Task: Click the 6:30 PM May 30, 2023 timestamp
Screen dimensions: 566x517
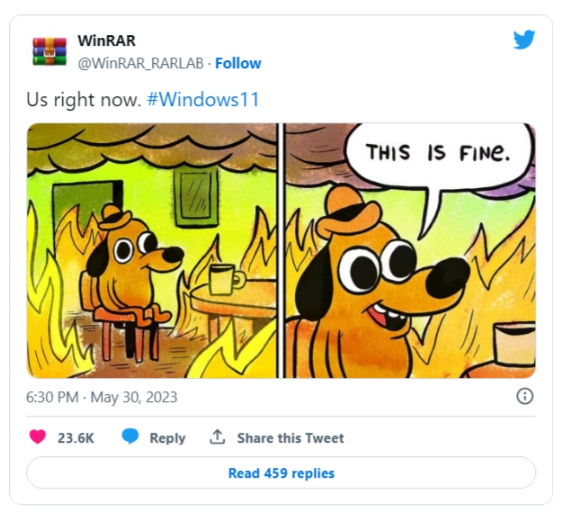Action: pos(101,397)
